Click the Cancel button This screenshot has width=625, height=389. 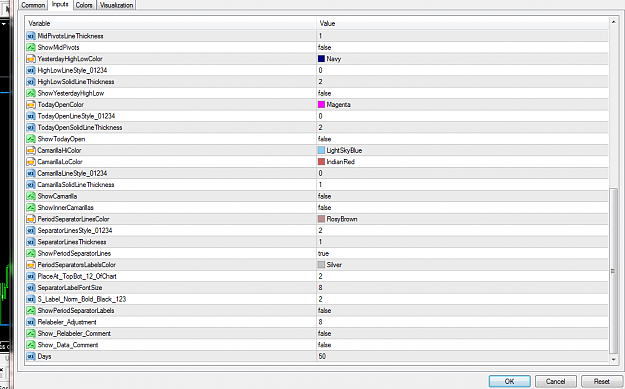pyautogui.click(x=556, y=381)
